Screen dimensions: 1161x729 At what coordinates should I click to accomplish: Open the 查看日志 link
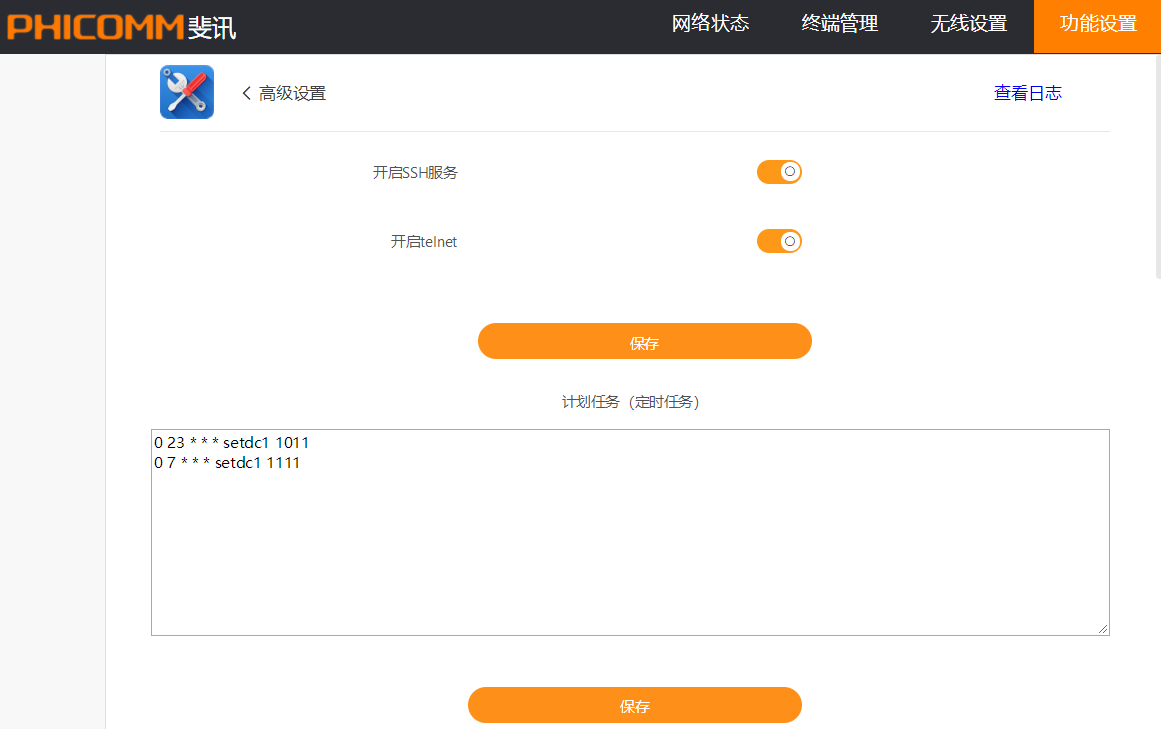(x=1027, y=93)
